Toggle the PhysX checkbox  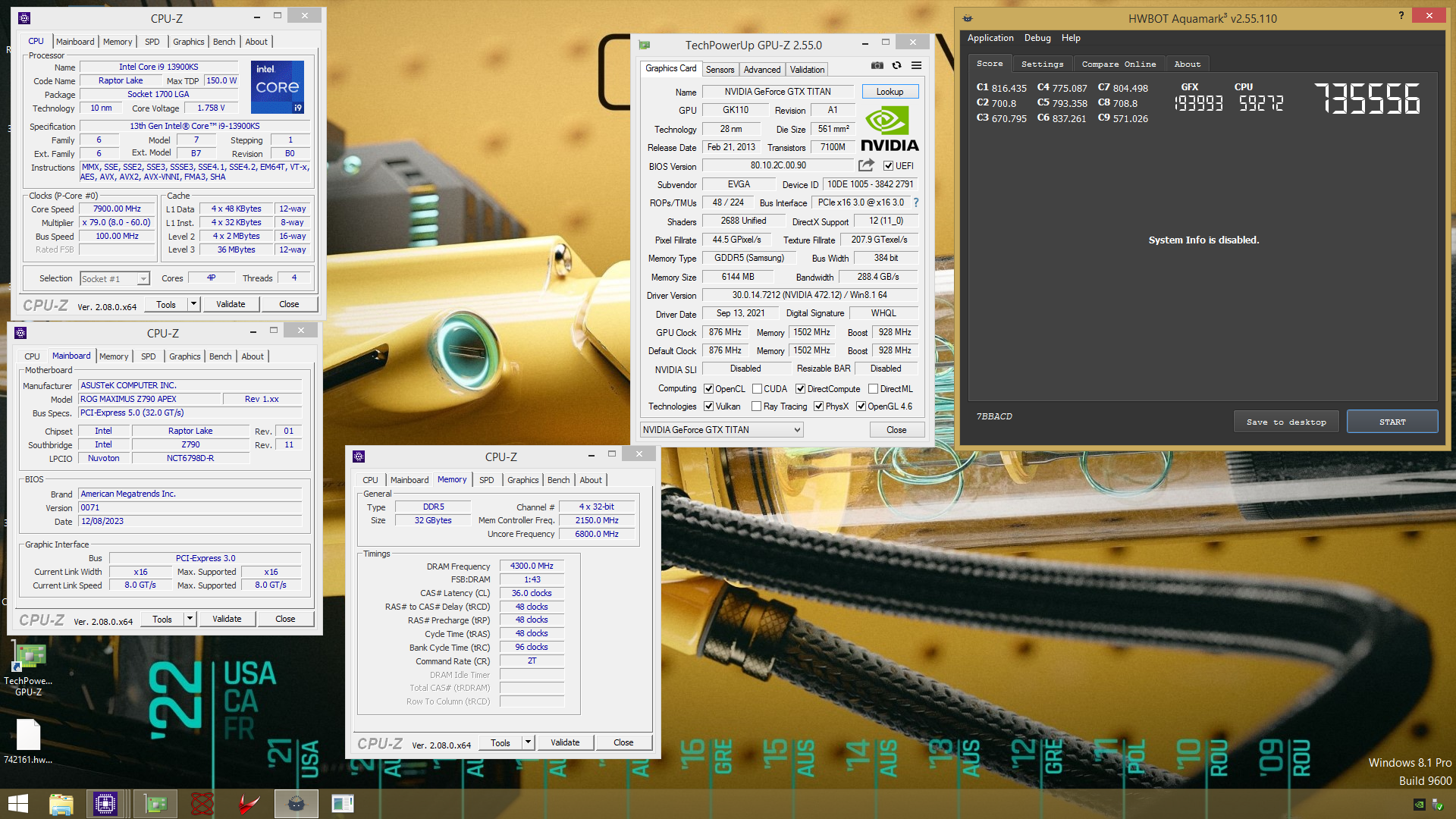pos(818,406)
